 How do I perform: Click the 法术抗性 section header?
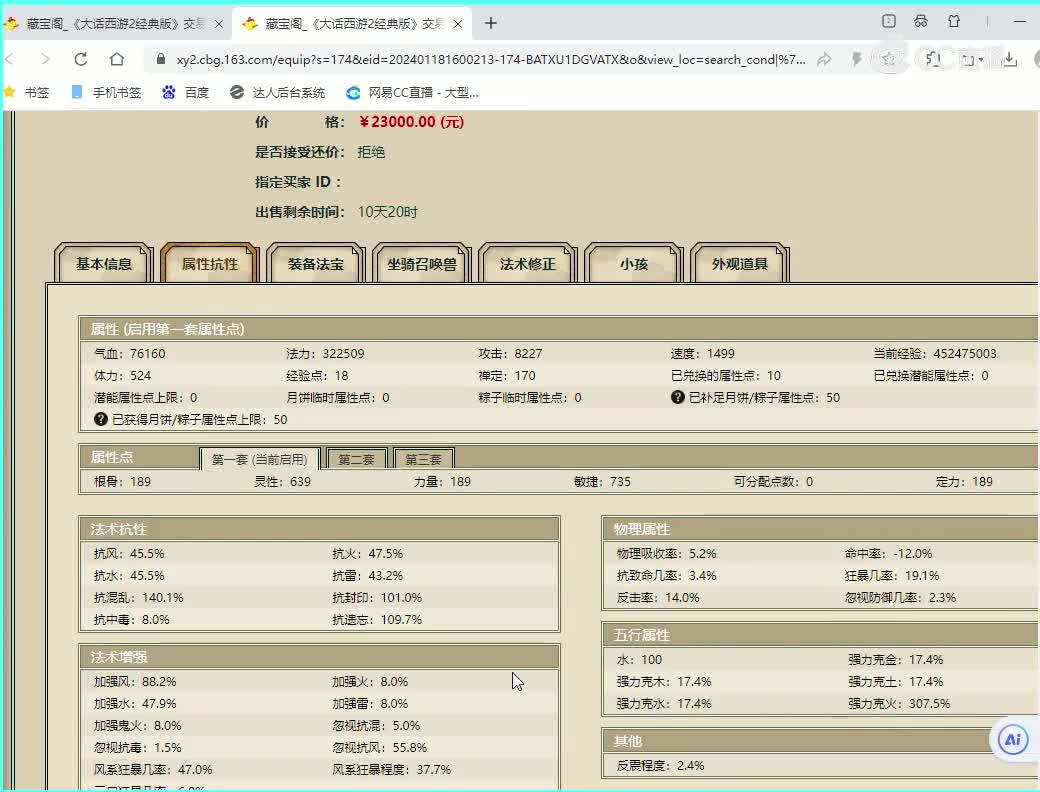click(319, 529)
